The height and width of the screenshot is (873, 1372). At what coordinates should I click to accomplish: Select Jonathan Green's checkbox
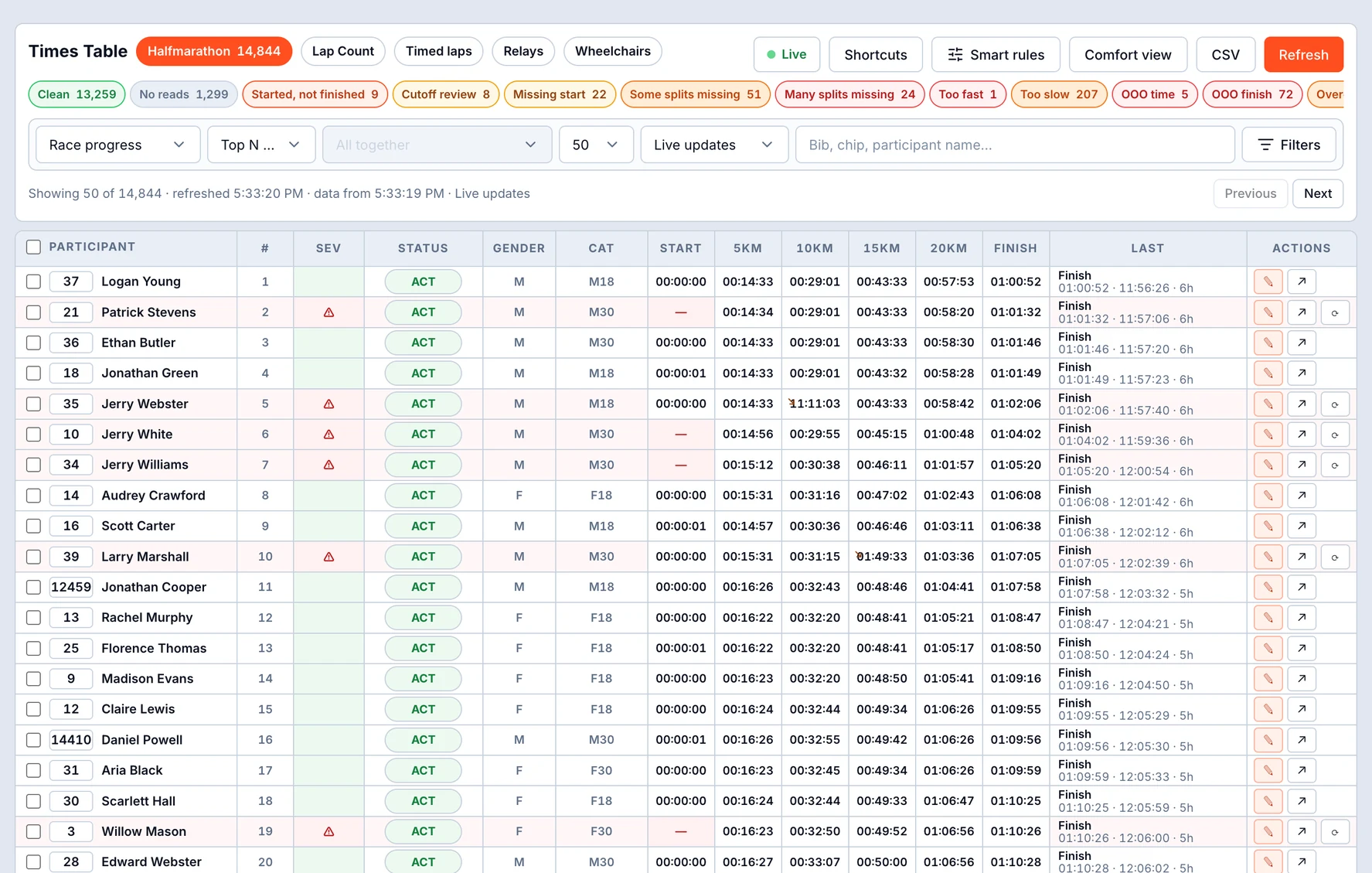33,373
